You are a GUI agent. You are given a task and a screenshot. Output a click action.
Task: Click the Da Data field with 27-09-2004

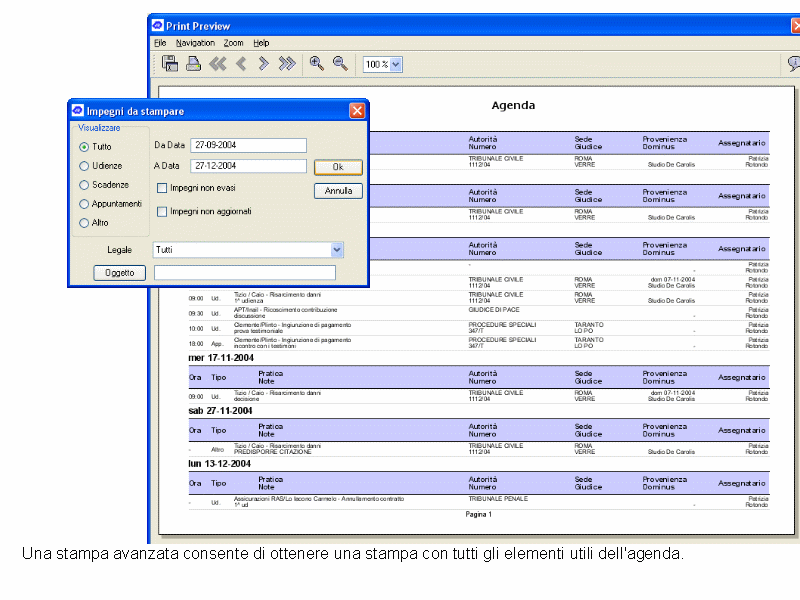pyautogui.click(x=248, y=145)
